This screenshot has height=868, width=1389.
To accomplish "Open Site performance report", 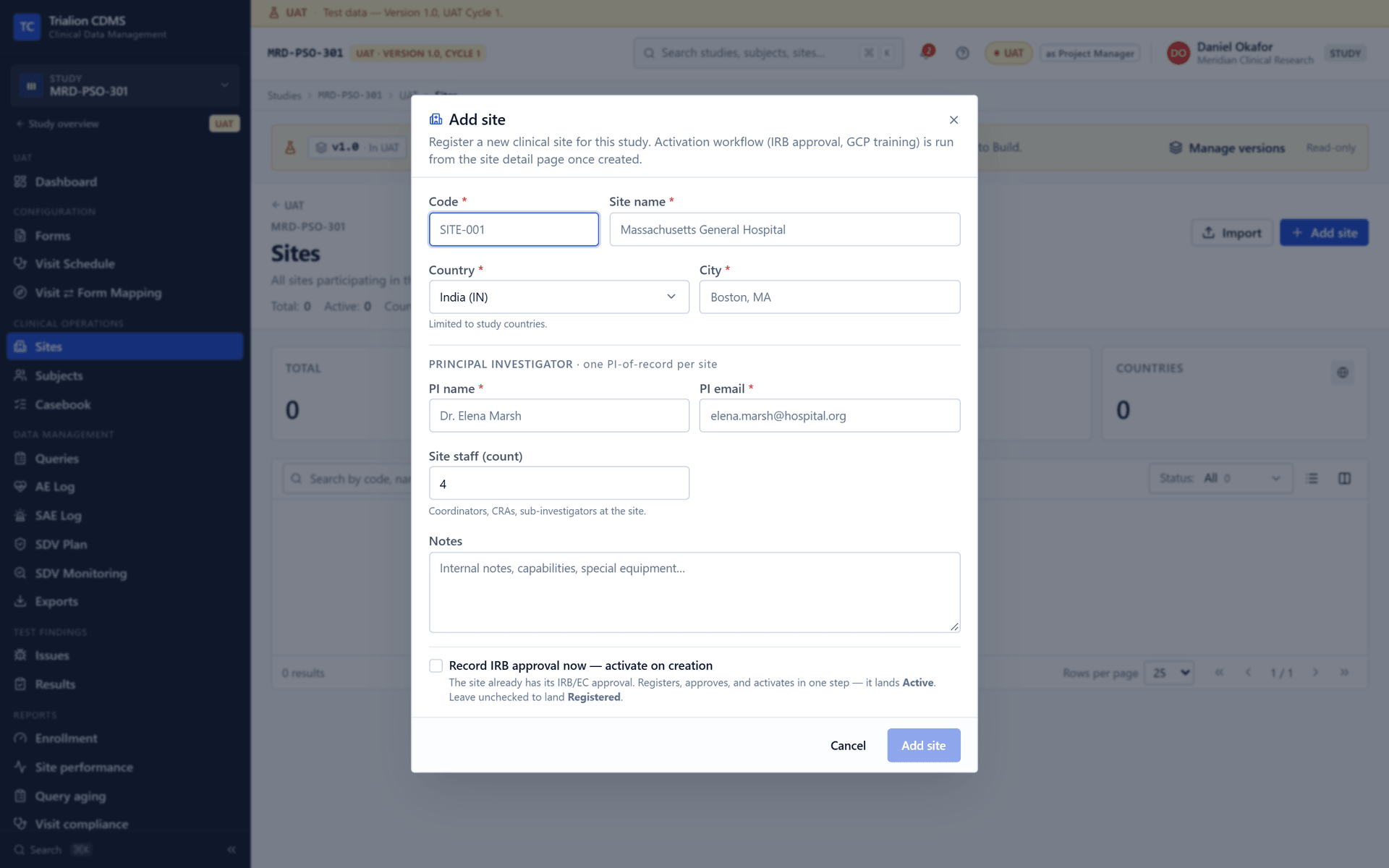I will coord(125,767).
